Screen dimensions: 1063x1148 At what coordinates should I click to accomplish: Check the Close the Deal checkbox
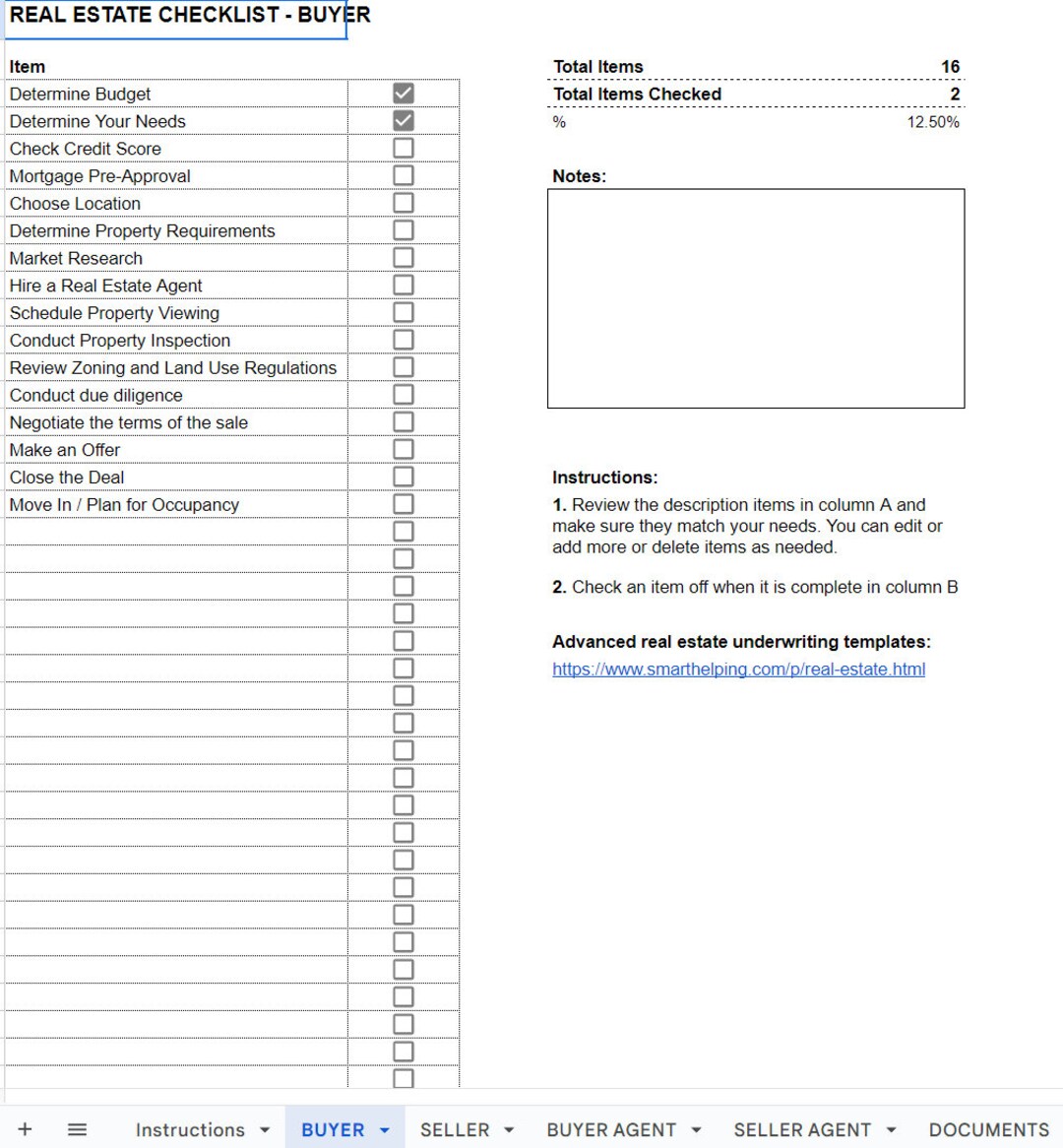403,476
